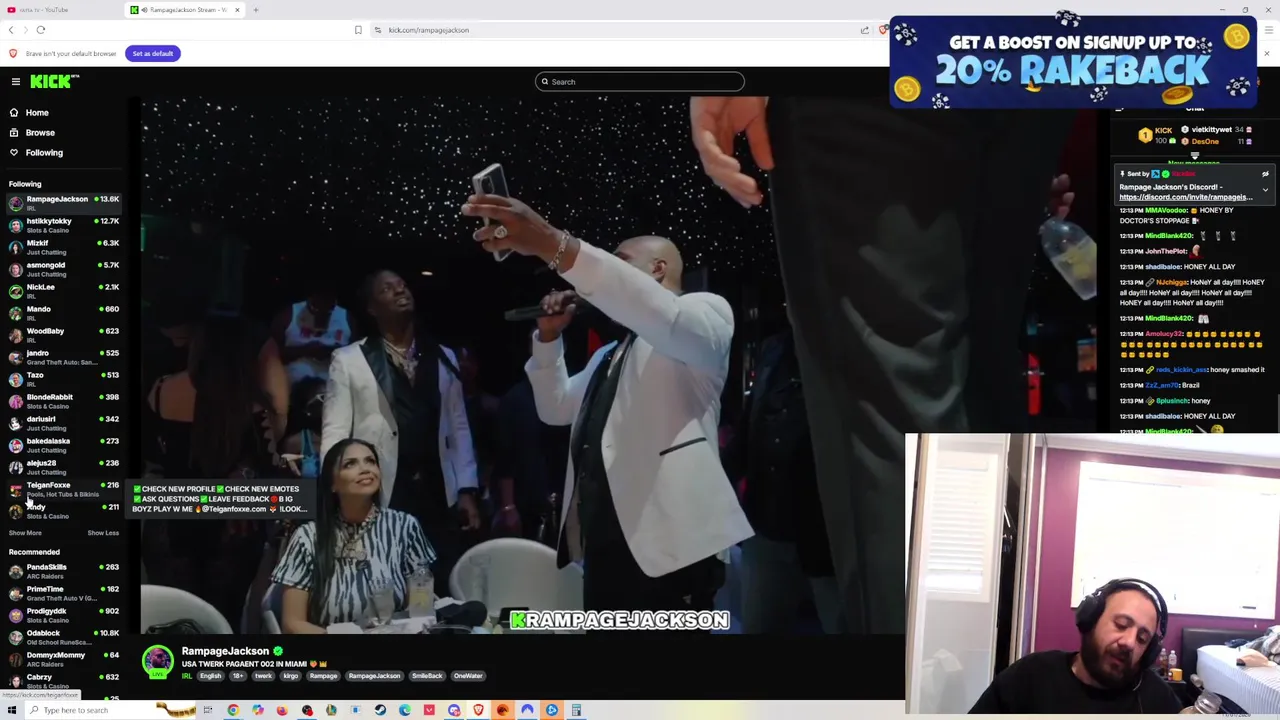1280x720 pixels.
Task: Open Cabrzy recommended channel
Action: [x=64, y=680]
